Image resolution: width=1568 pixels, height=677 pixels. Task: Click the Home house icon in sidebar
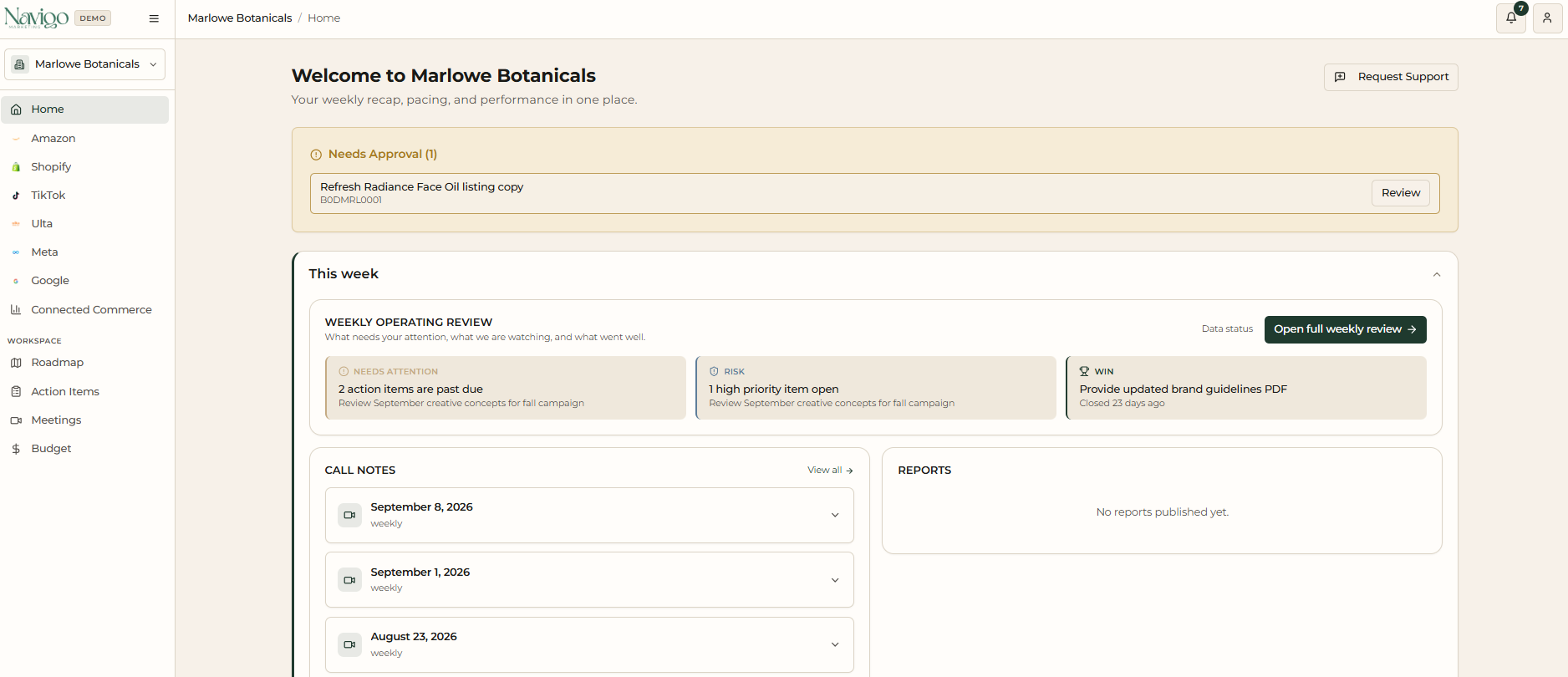point(16,109)
